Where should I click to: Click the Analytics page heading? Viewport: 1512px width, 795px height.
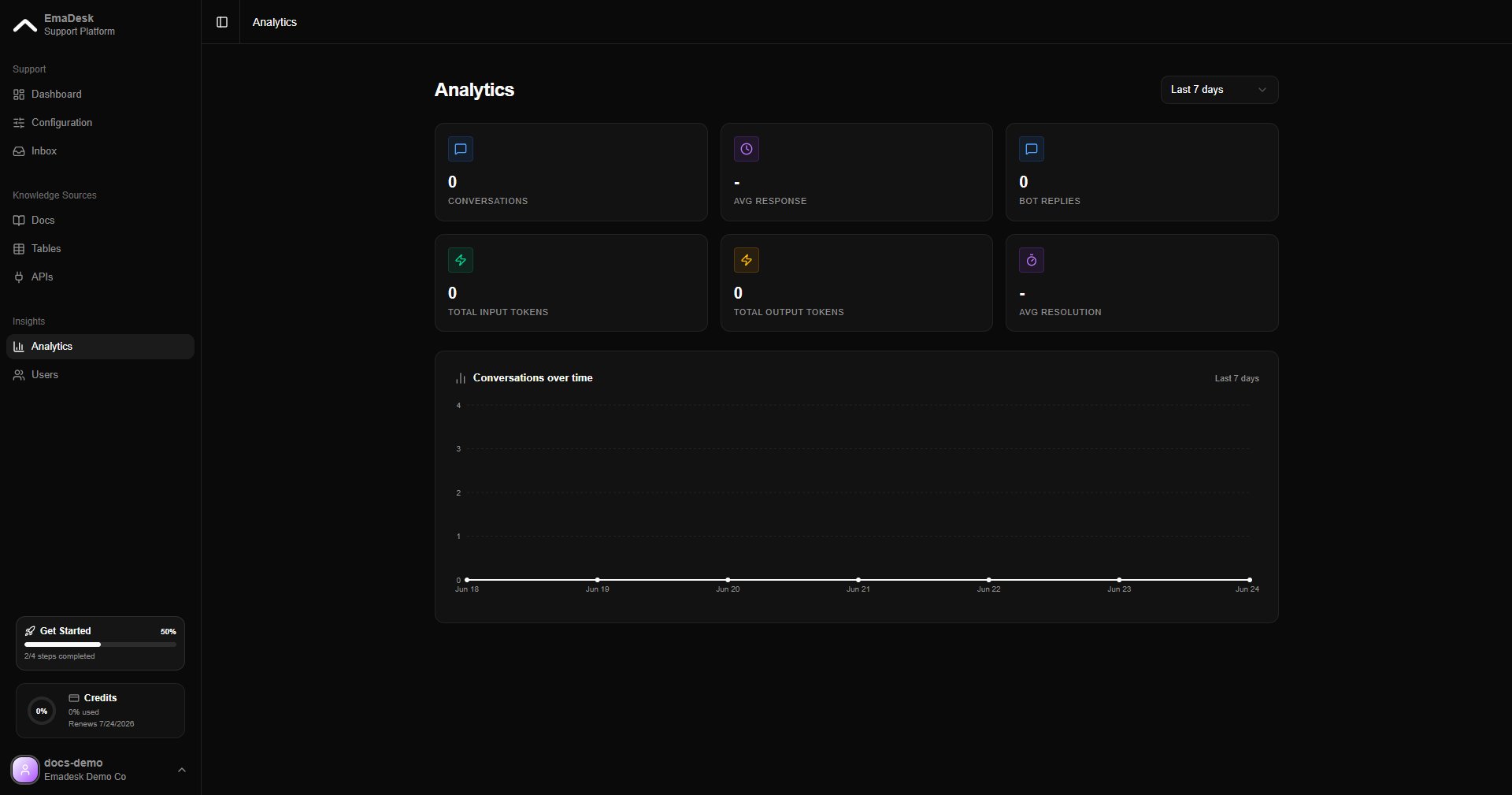pyautogui.click(x=474, y=90)
